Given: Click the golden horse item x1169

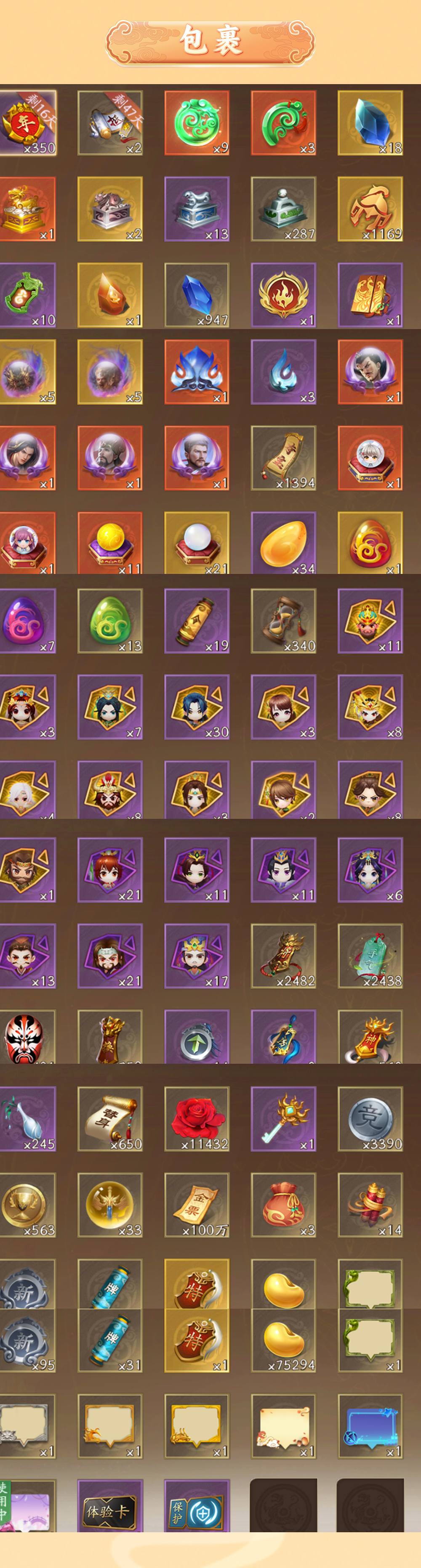Looking at the screenshot, I should (370, 209).
